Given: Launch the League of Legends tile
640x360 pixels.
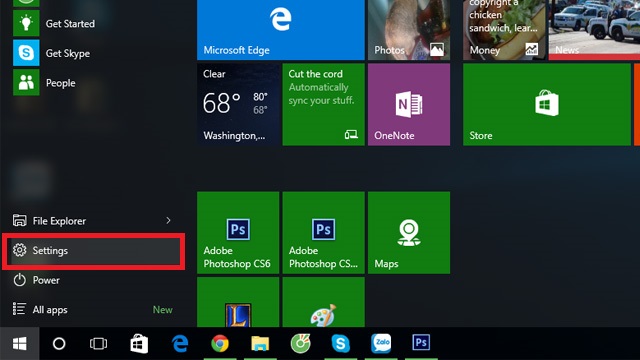Looking at the screenshot, I should click(x=238, y=302).
